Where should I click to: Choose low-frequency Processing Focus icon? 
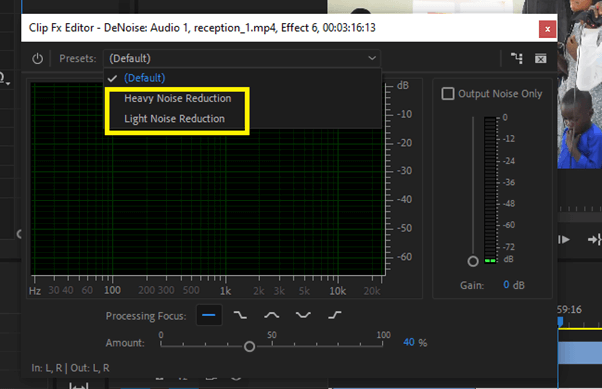(x=240, y=315)
